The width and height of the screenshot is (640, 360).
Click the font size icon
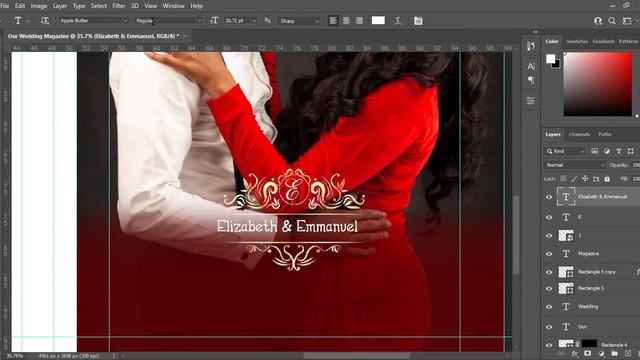[x=214, y=20]
